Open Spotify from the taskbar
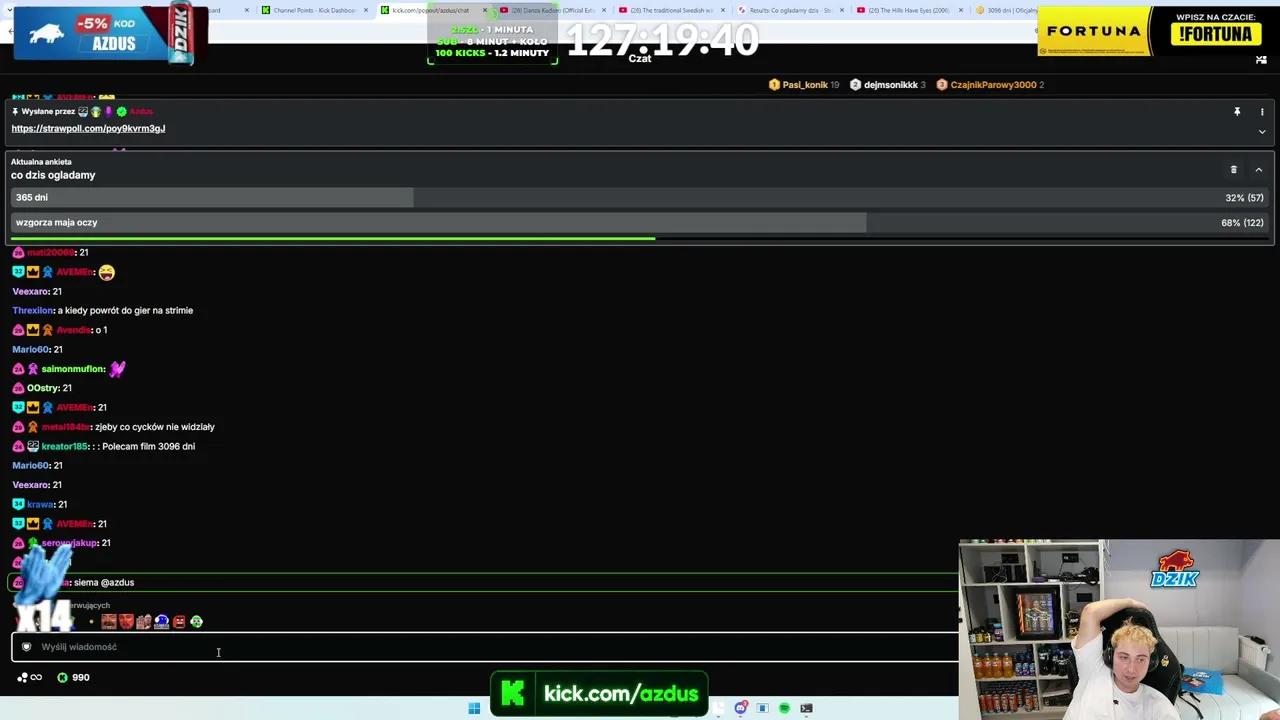Image resolution: width=1280 pixels, height=720 pixels. [784, 709]
